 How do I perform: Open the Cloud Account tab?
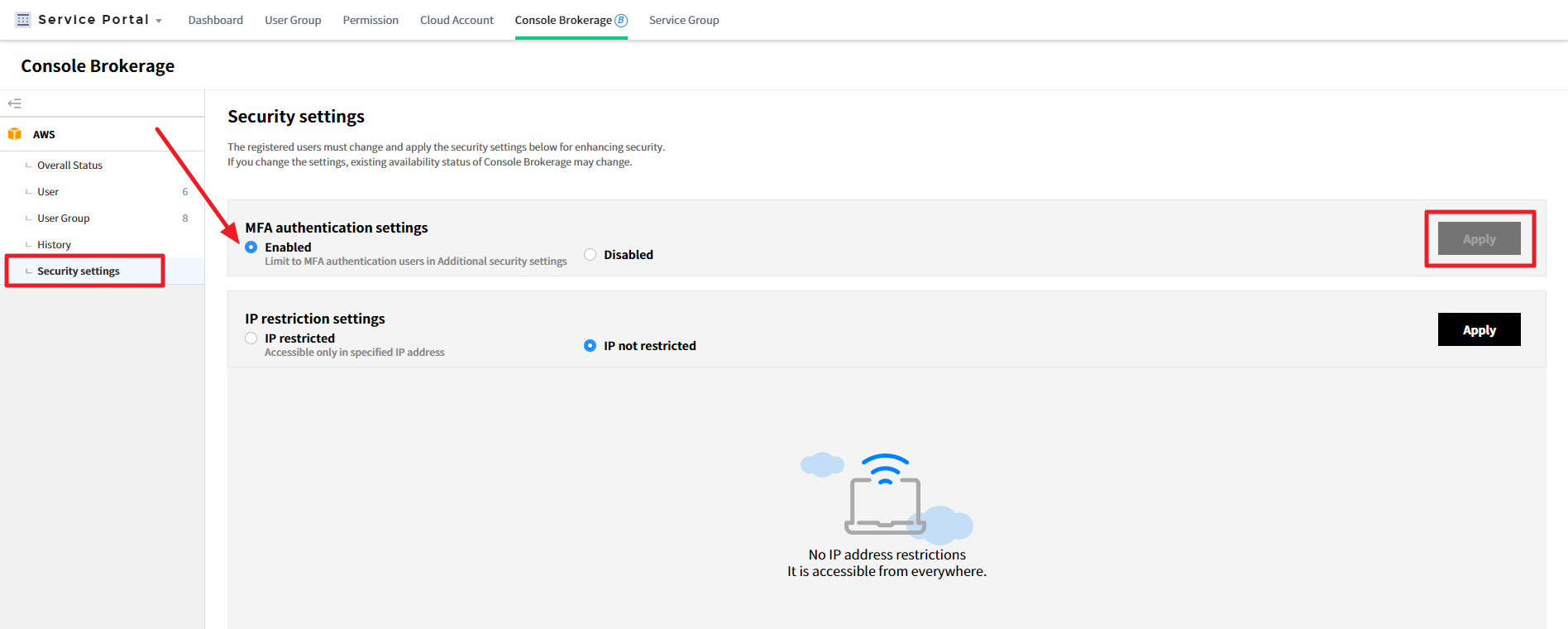[x=457, y=20]
